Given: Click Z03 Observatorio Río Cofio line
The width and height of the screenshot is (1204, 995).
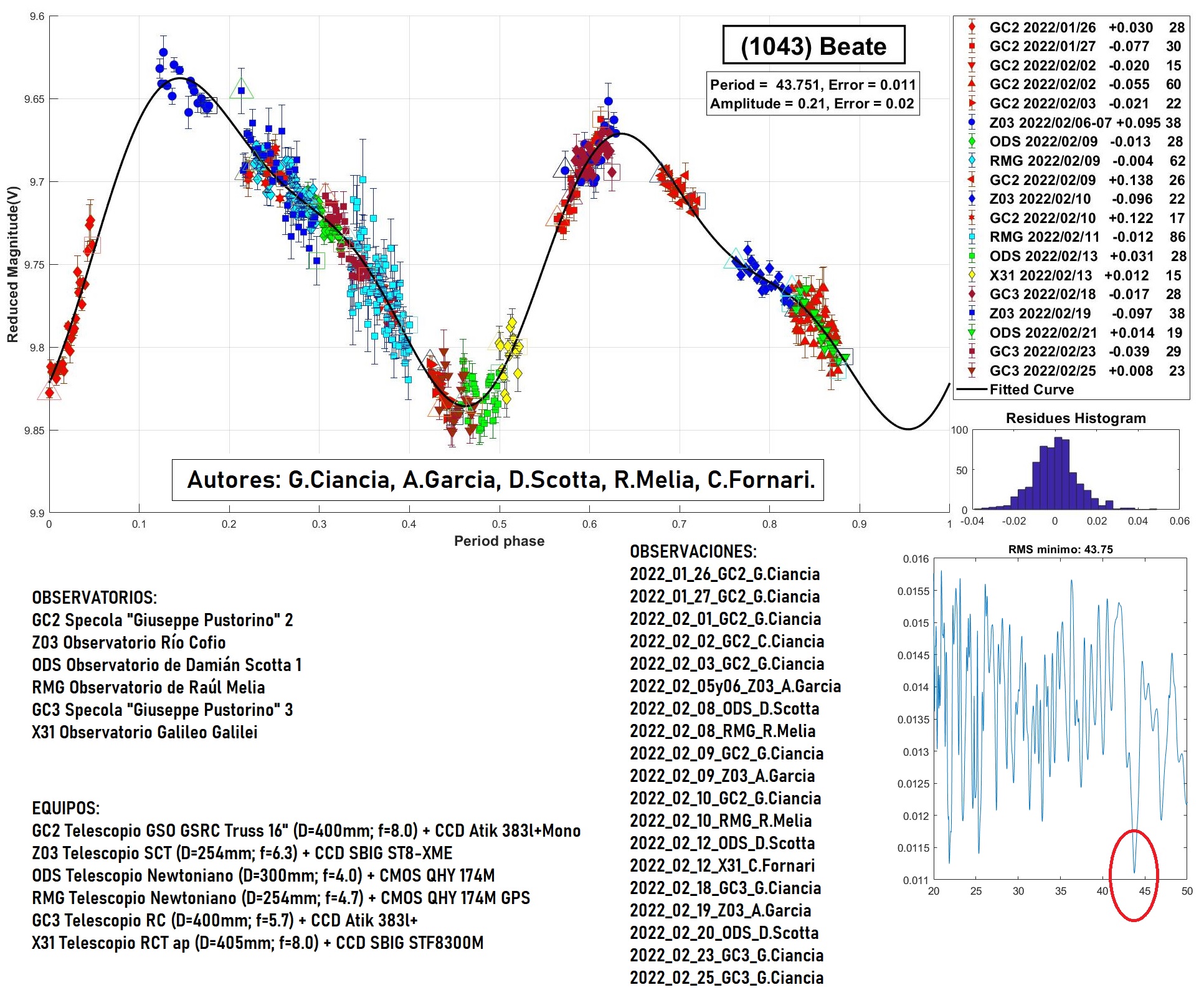Looking at the screenshot, I should [x=128, y=643].
